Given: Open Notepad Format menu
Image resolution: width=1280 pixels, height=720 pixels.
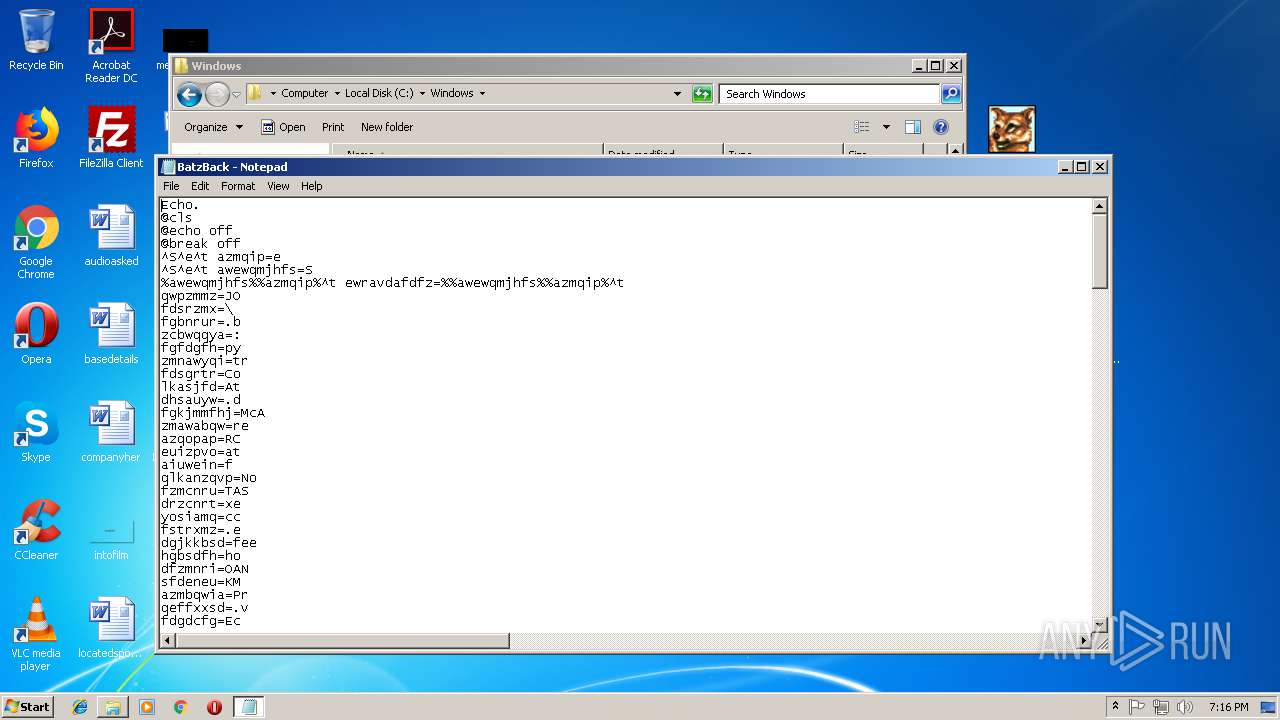Looking at the screenshot, I should click(238, 186).
